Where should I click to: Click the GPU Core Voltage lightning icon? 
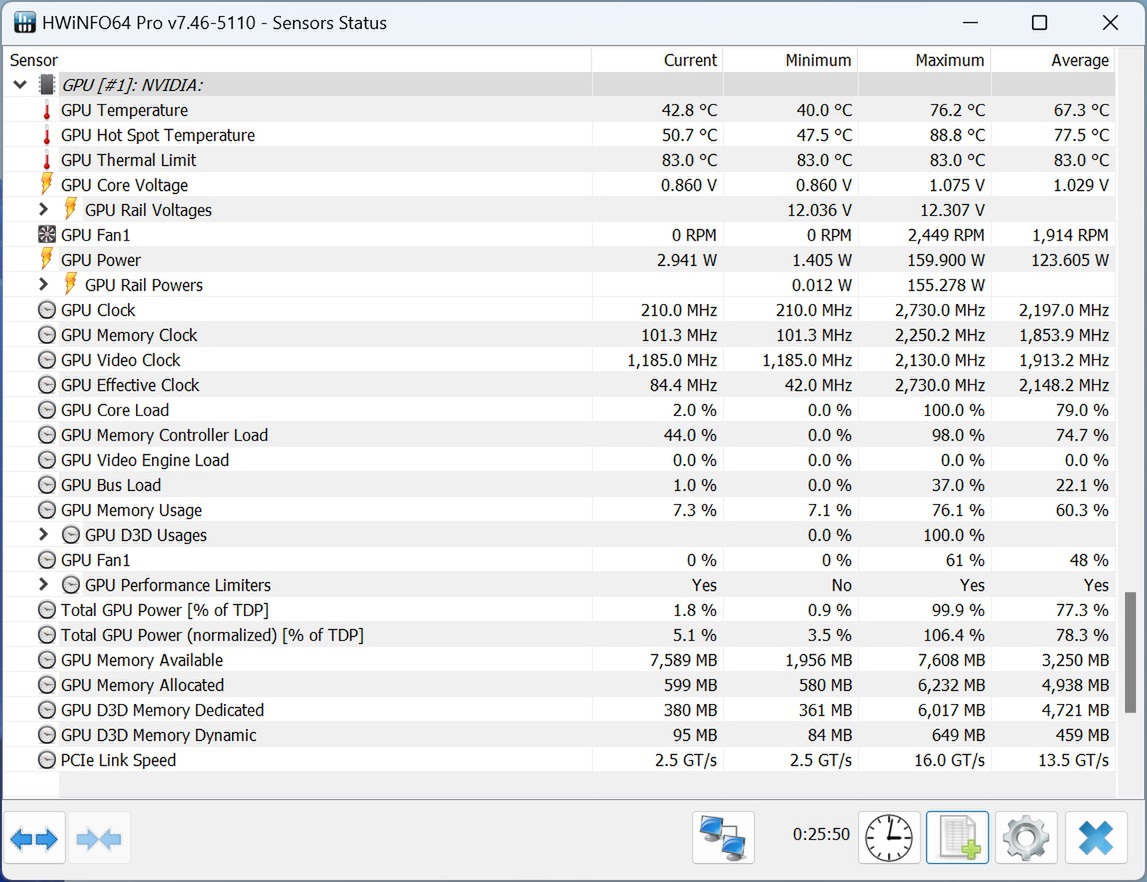47,184
